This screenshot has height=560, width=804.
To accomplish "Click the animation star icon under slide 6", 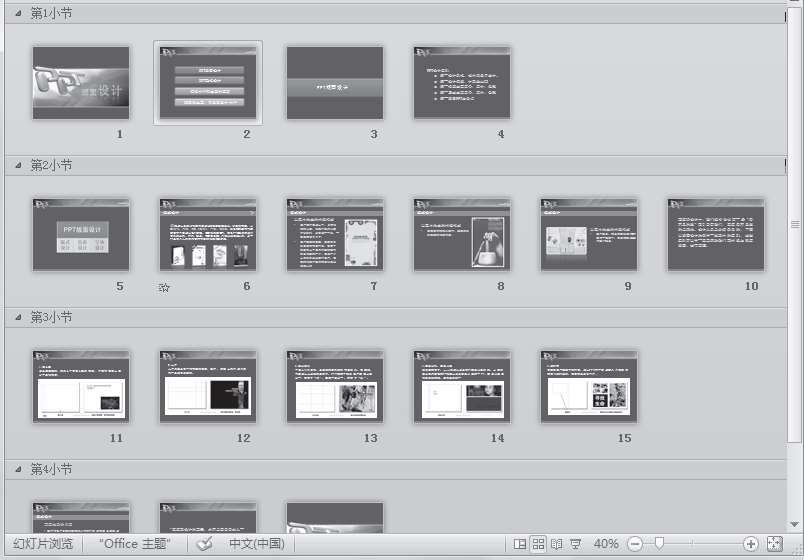I will [164, 288].
